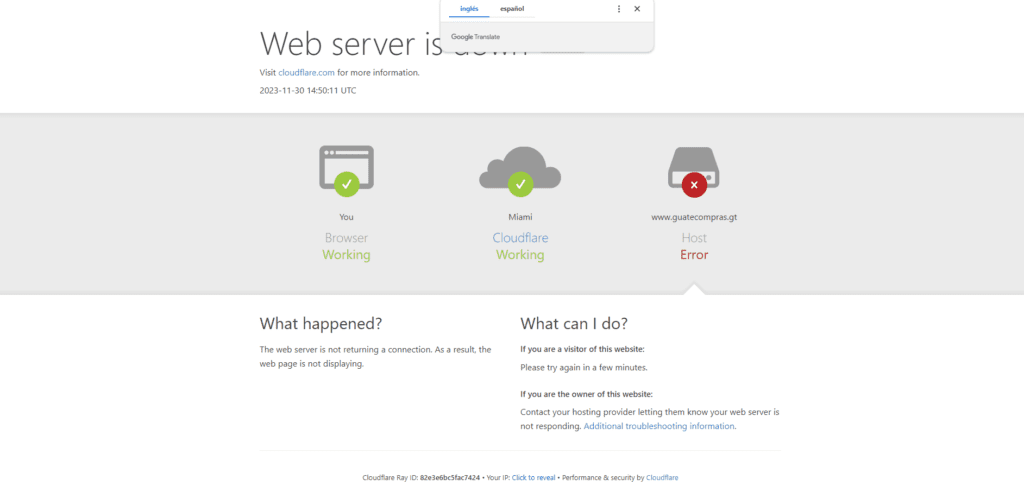
Task: Click the red X badge on the host icon
Action: click(x=694, y=184)
